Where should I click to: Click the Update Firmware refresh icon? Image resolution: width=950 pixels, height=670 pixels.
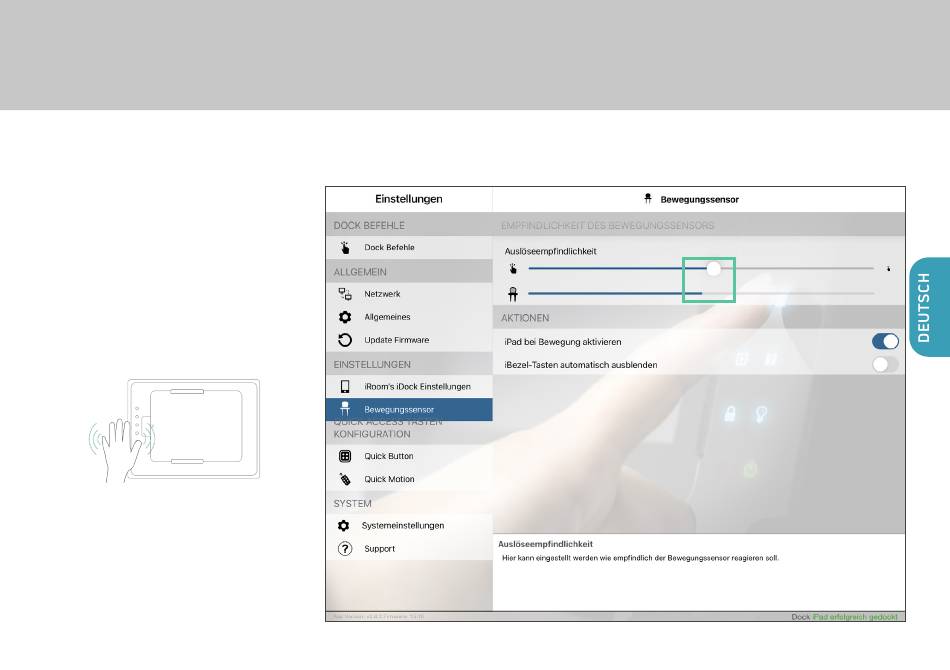(345, 340)
